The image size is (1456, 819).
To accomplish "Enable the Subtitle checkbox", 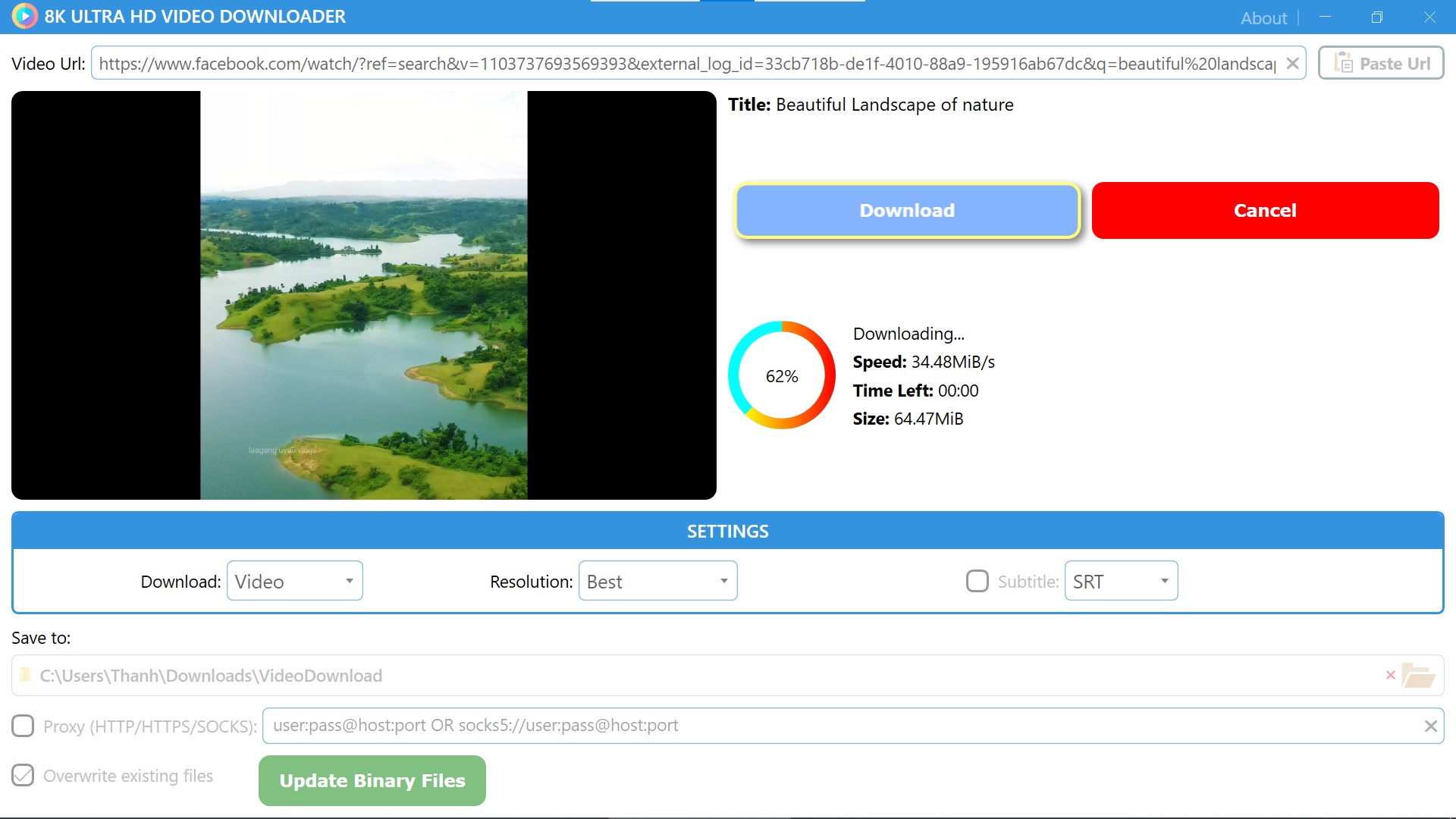I will [x=977, y=581].
